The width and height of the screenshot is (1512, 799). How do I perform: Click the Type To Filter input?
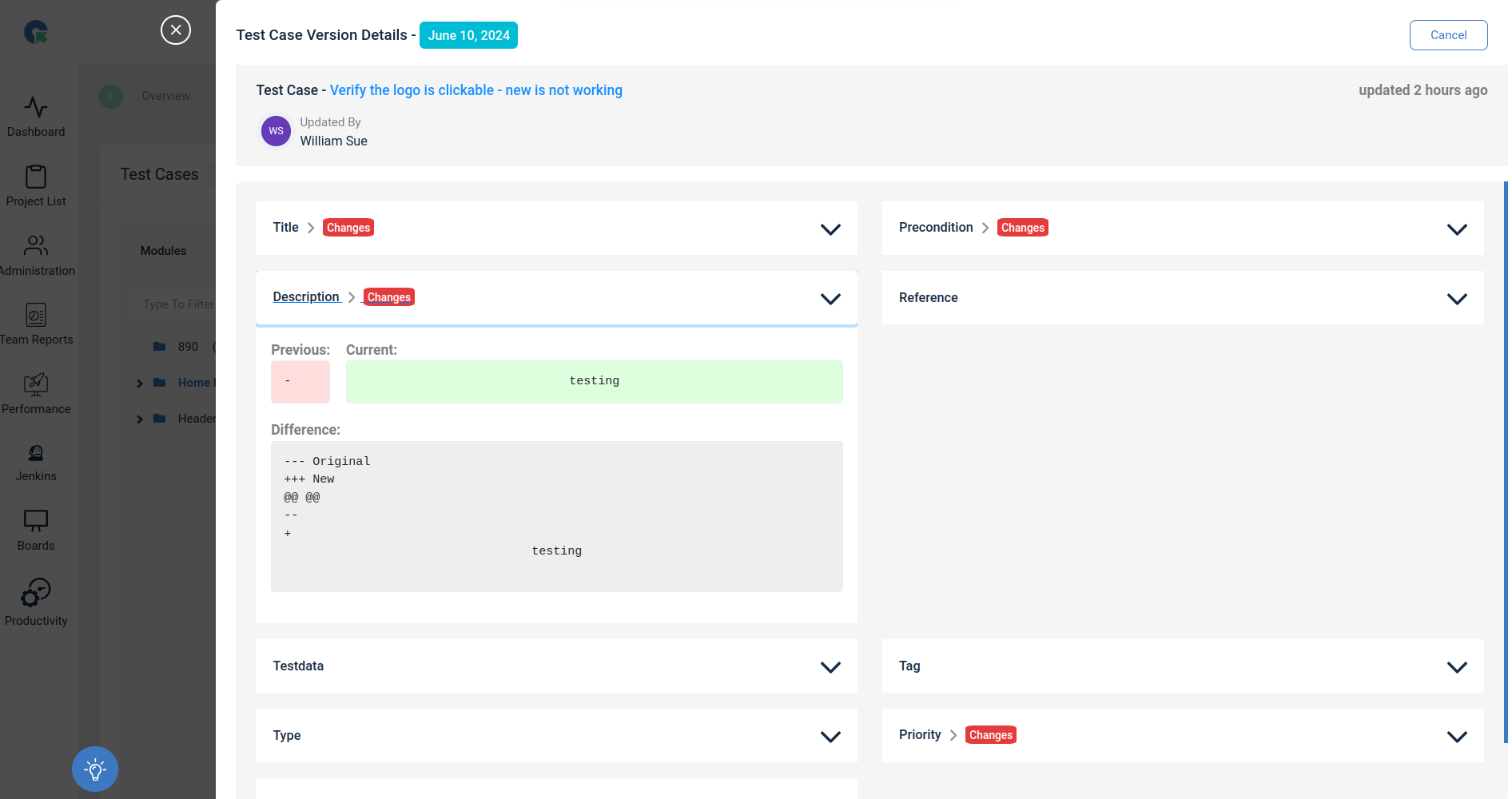(174, 304)
